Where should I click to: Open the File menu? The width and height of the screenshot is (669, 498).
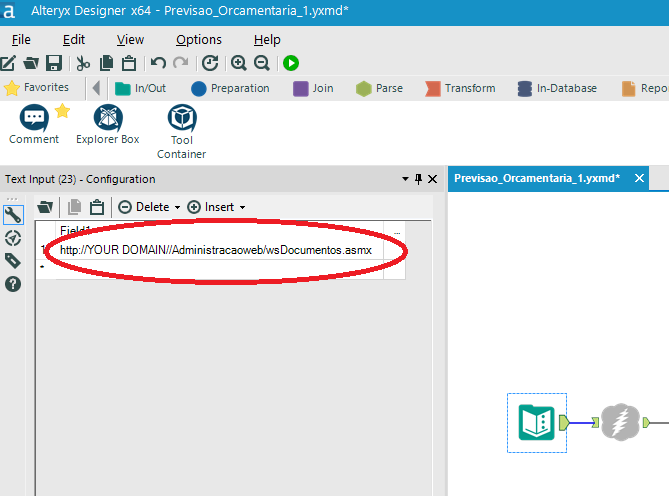pyautogui.click(x=21, y=40)
